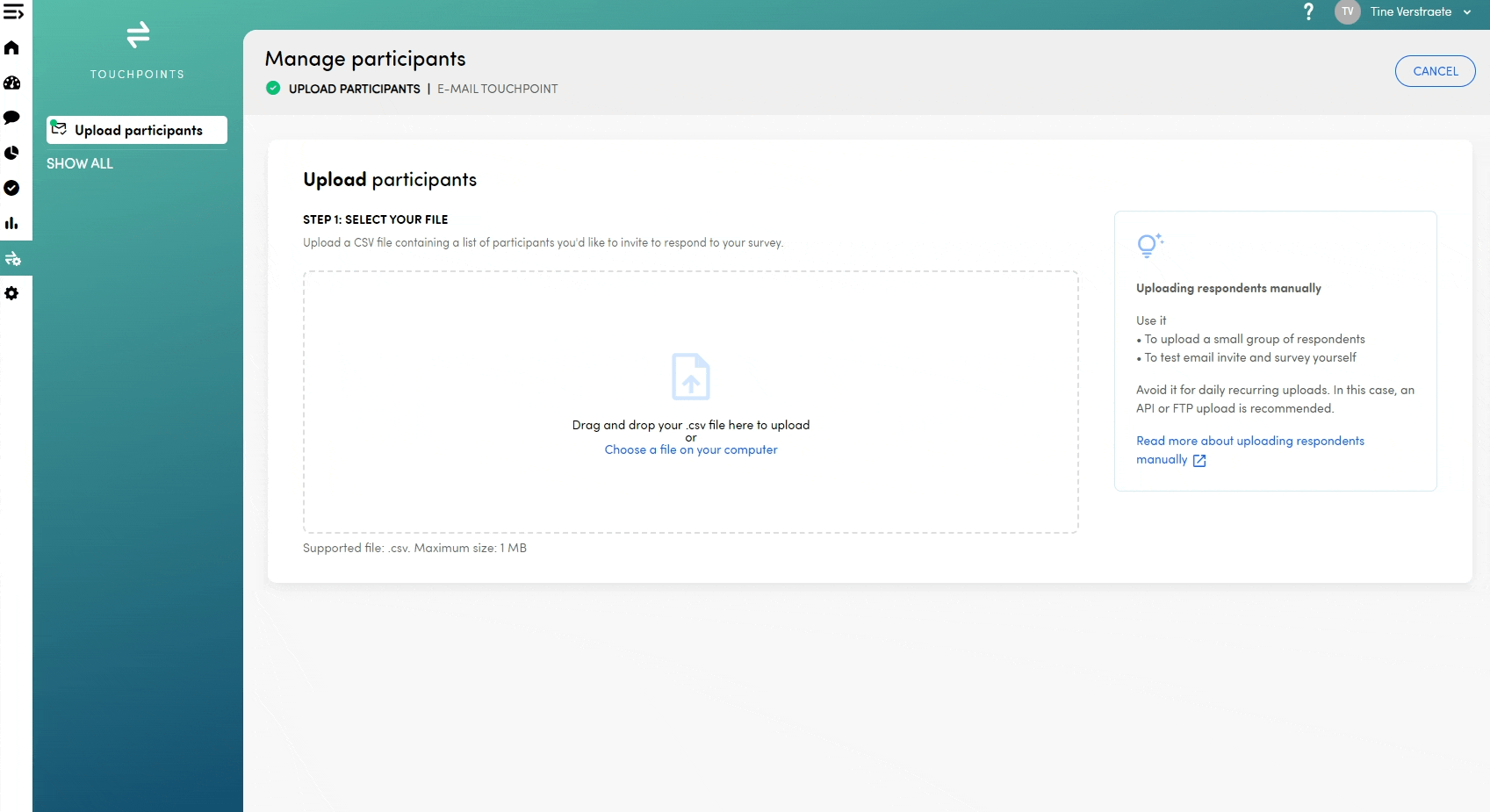Click Choose a file on your computer
The image size is (1490, 812).
[690, 449]
